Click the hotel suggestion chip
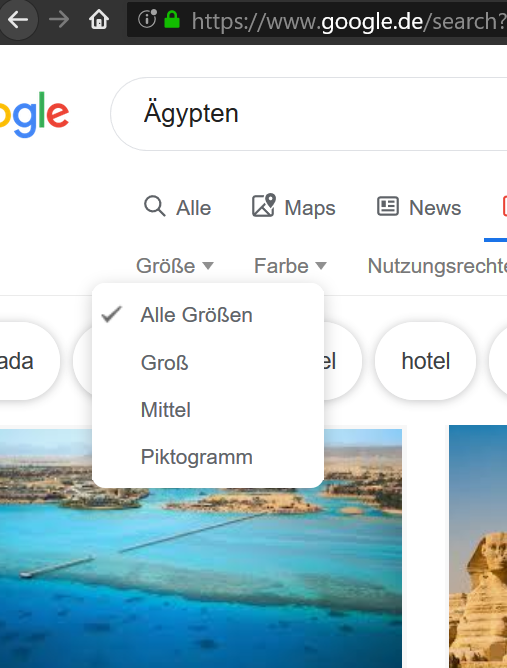Viewport: 507px width, 668px height. (x=425, y=361)
